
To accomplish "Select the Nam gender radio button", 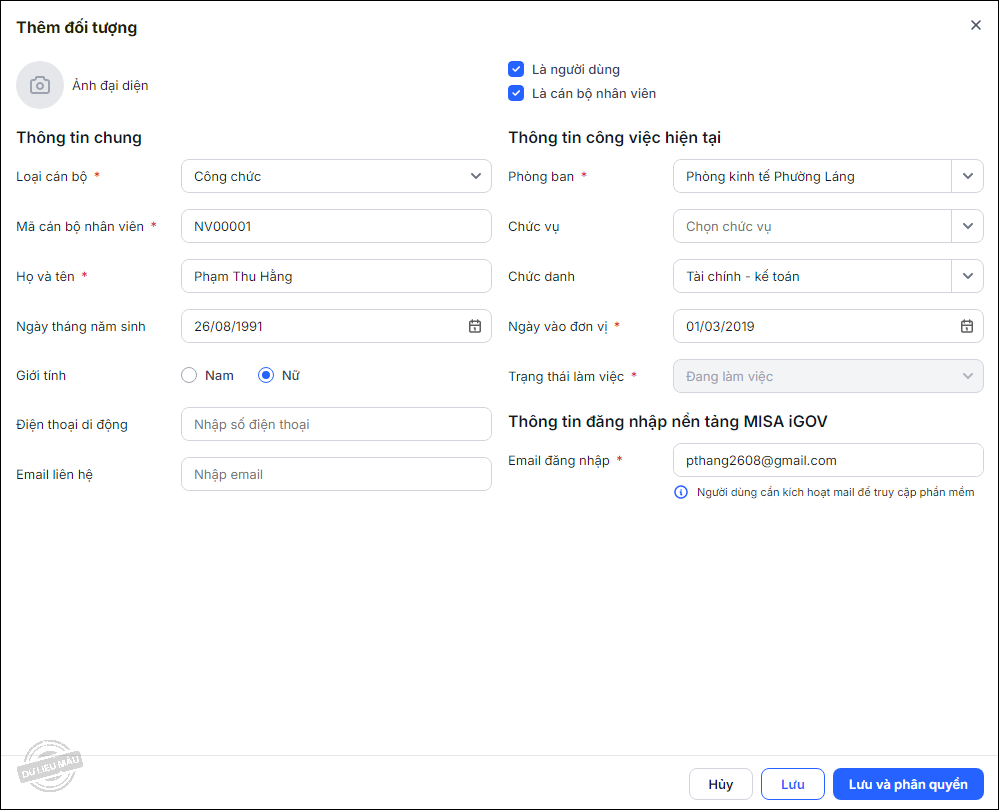I will pyautogui.click(x=189, y=376).
